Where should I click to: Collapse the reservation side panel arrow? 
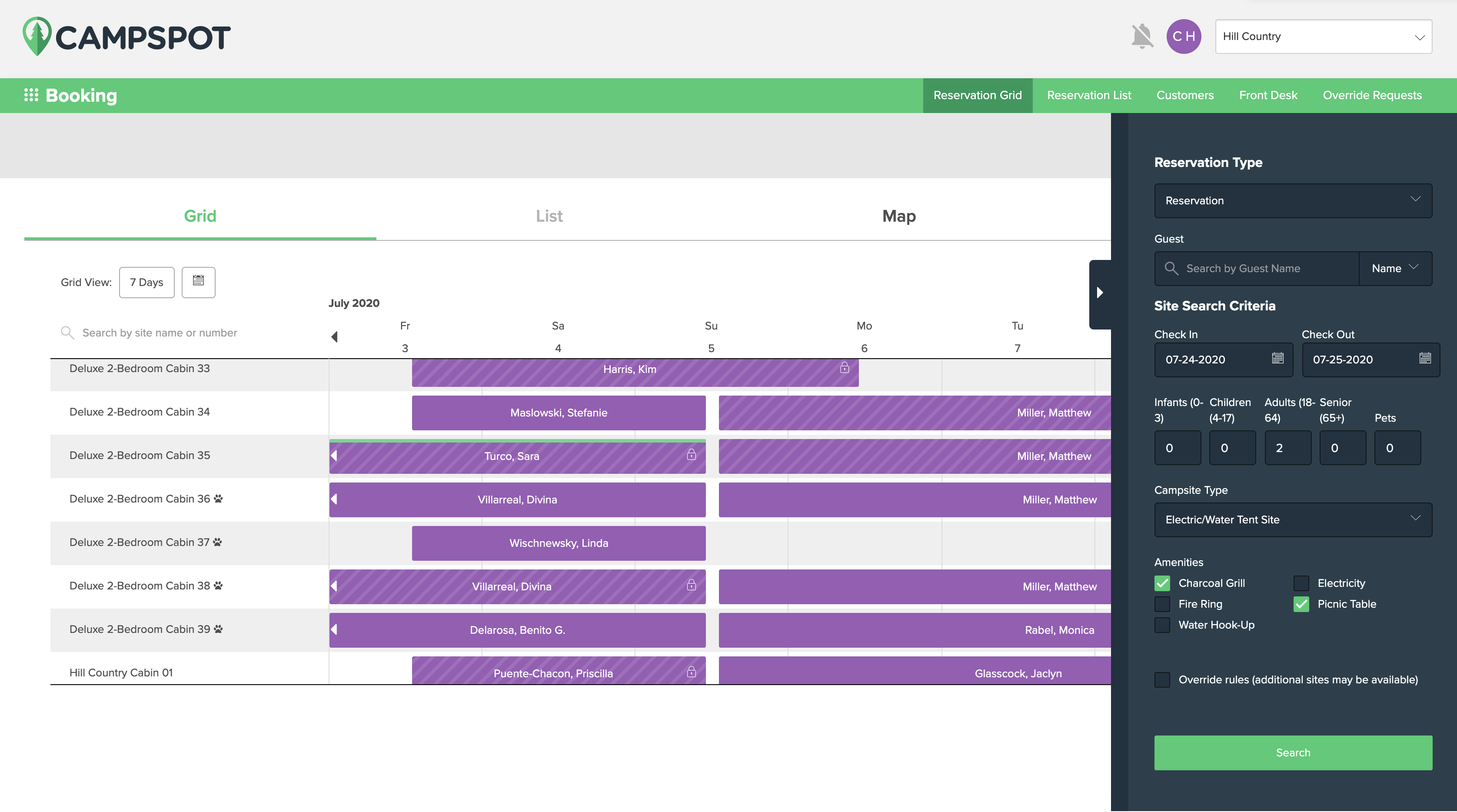point(1100,293)
